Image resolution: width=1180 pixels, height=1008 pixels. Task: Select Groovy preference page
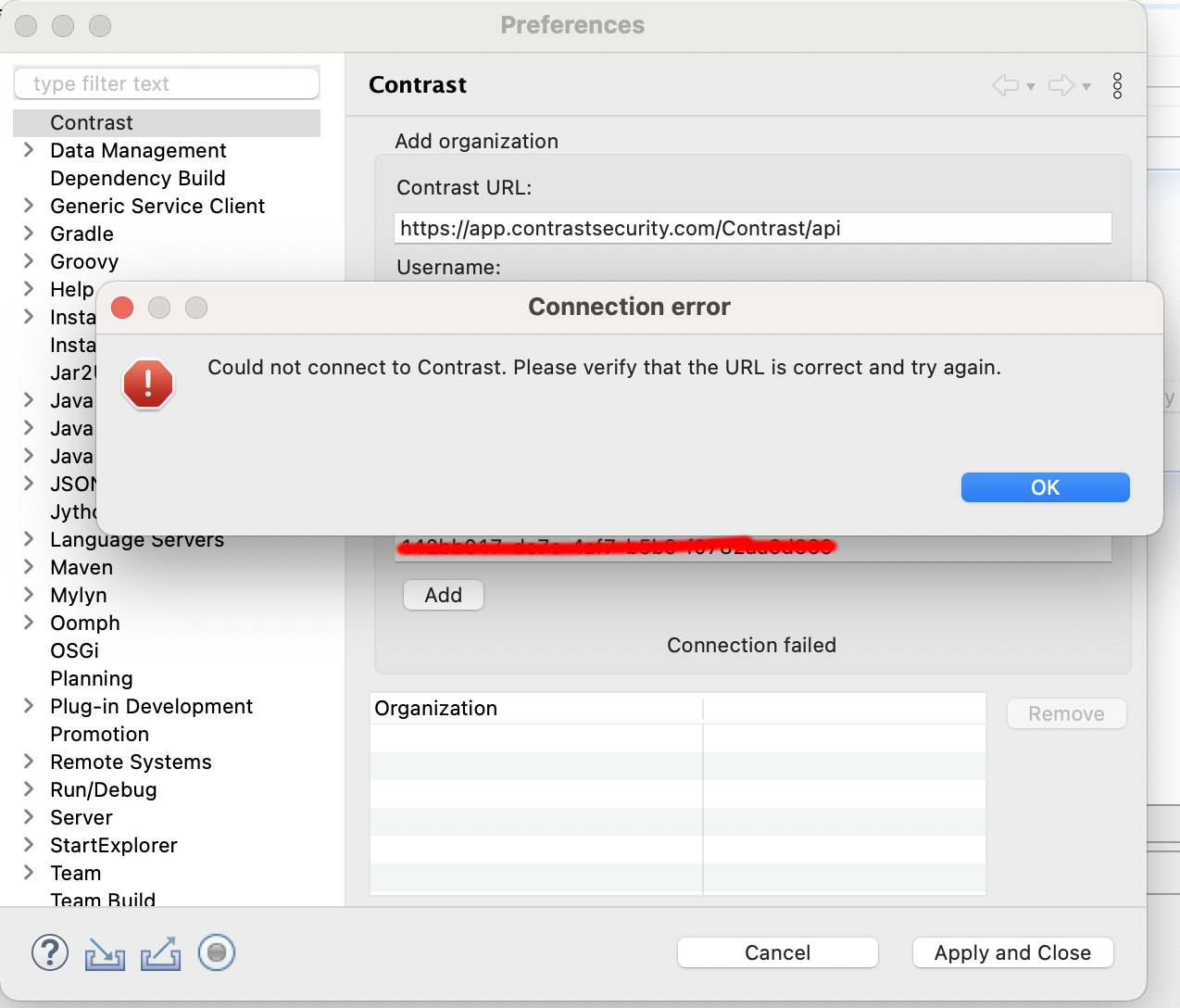[x=84, y=261]
